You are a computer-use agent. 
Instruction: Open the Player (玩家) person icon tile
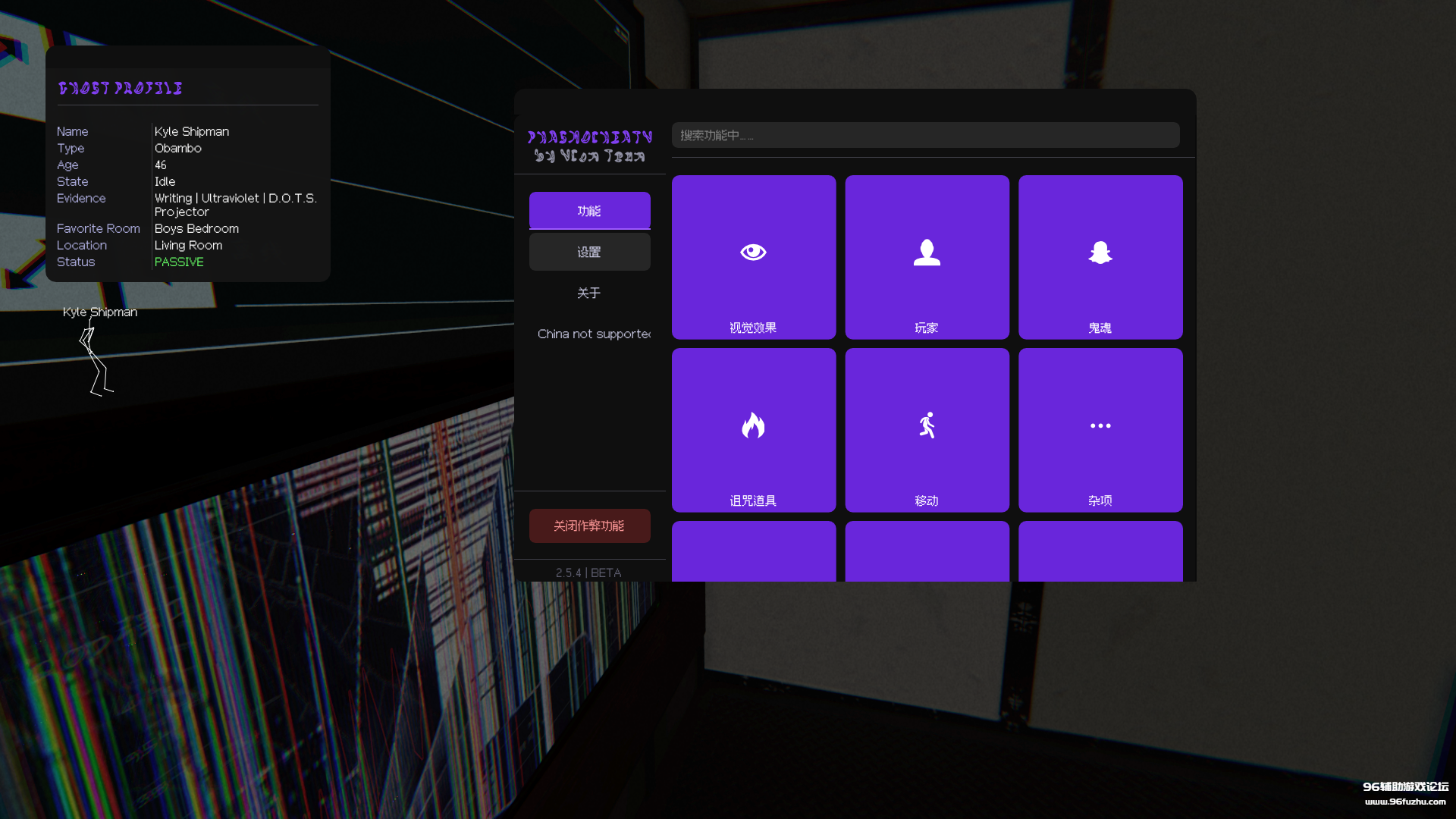[x=927, y=257]
